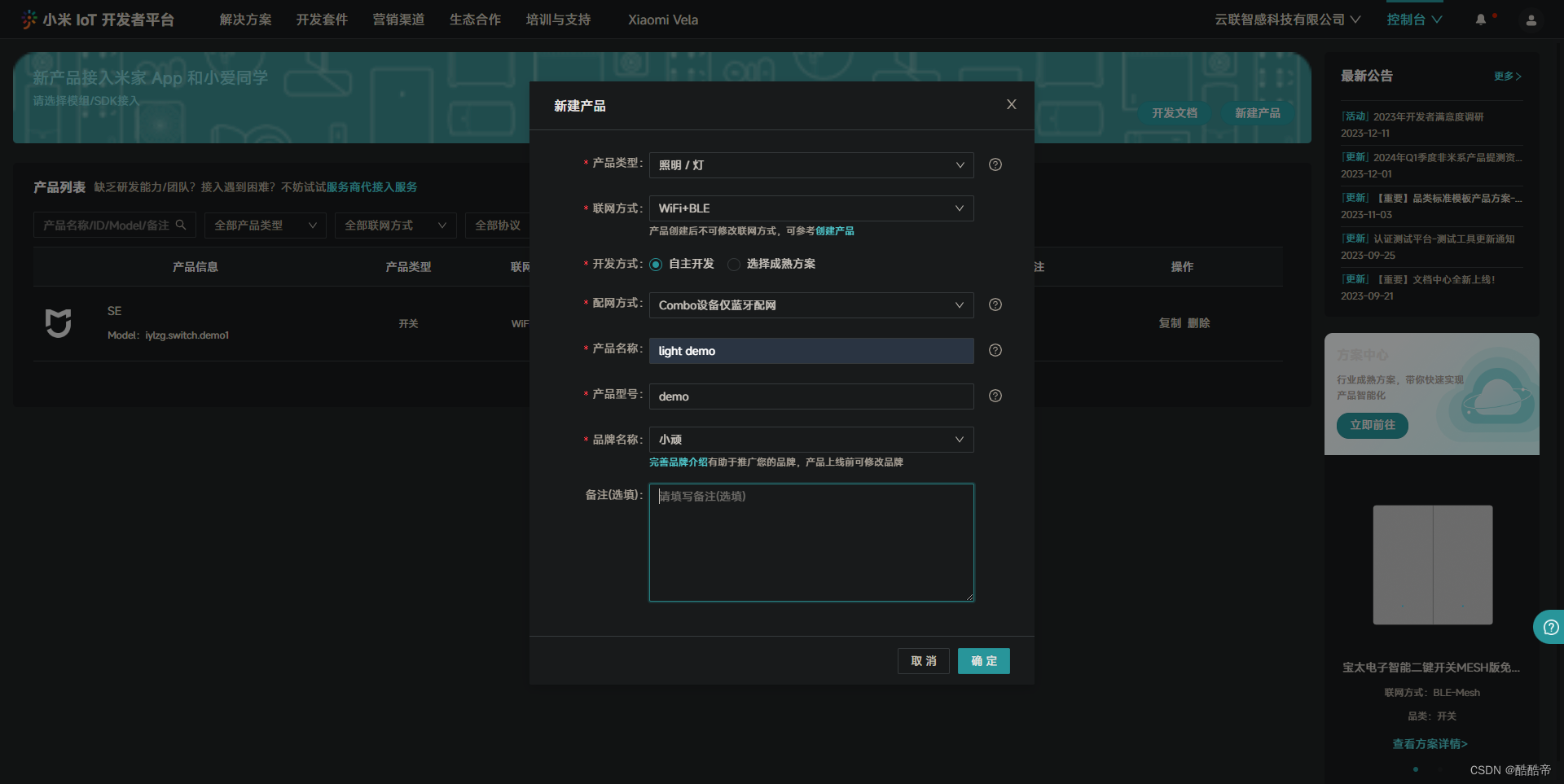
Task: Click 宝太电子智能二键开关MESH版 title
Action: coord(1431,668)
